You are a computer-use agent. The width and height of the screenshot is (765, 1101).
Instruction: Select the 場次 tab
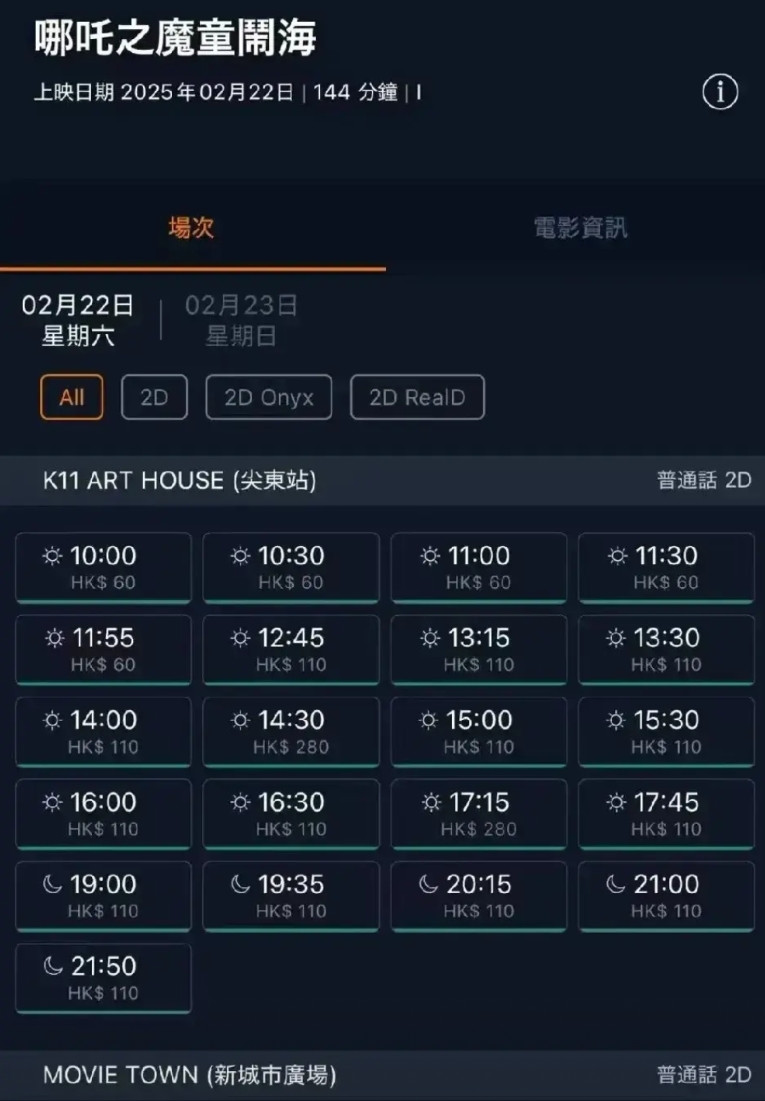[x=191, y=228]
